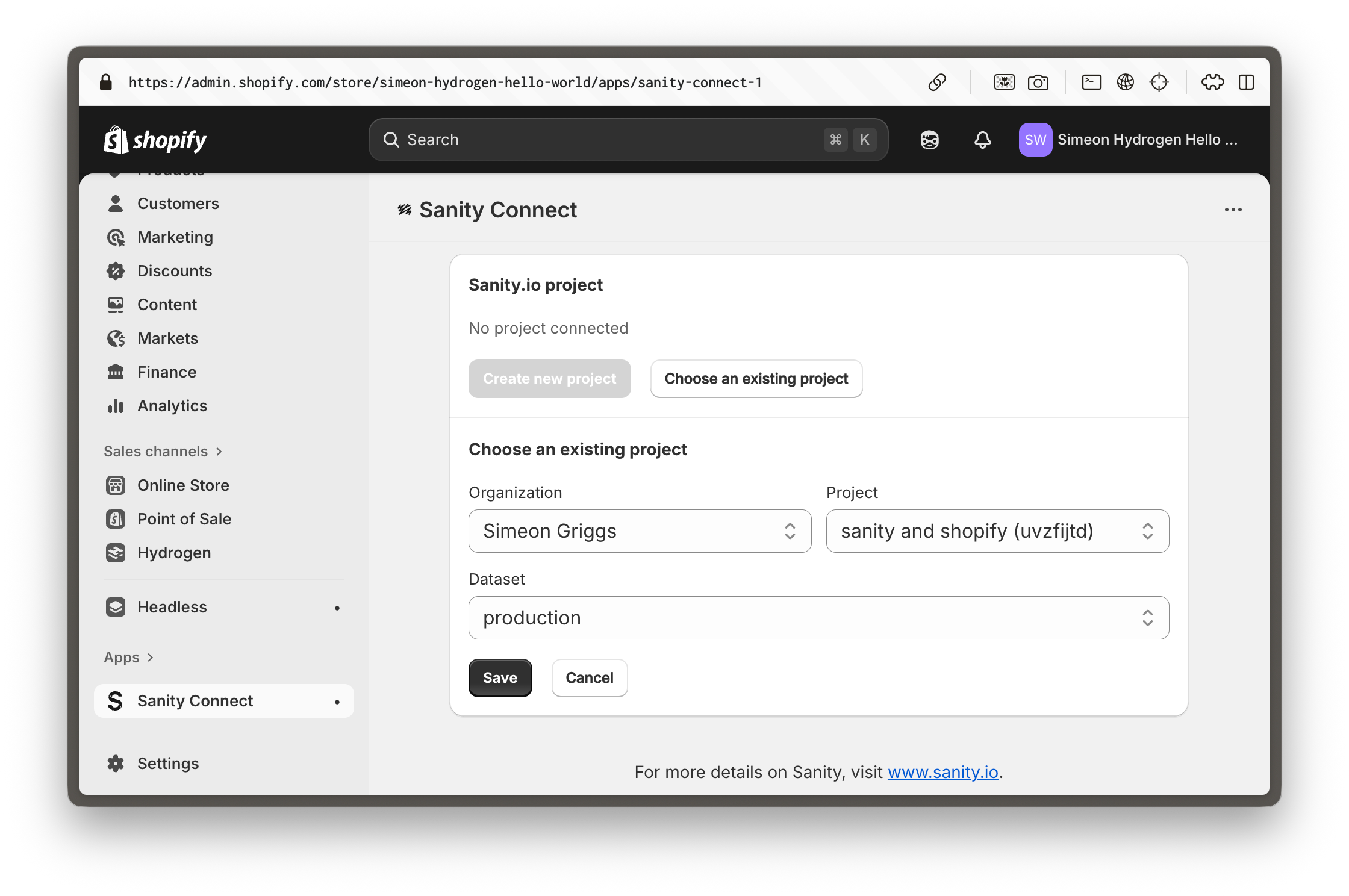1349x896 pixels.
Task: Click the globe icon in browser toolbar
Action: coord(1125,82)
